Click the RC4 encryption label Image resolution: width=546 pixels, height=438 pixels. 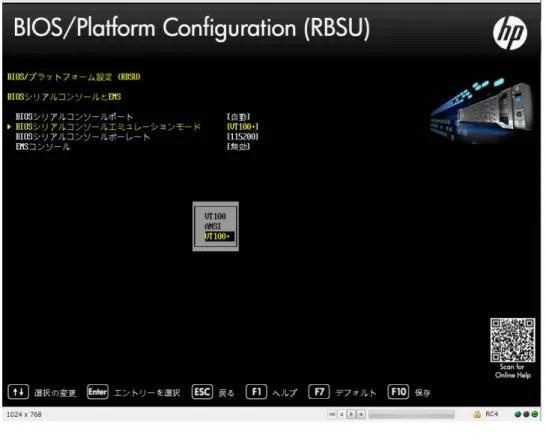[492, 414]
